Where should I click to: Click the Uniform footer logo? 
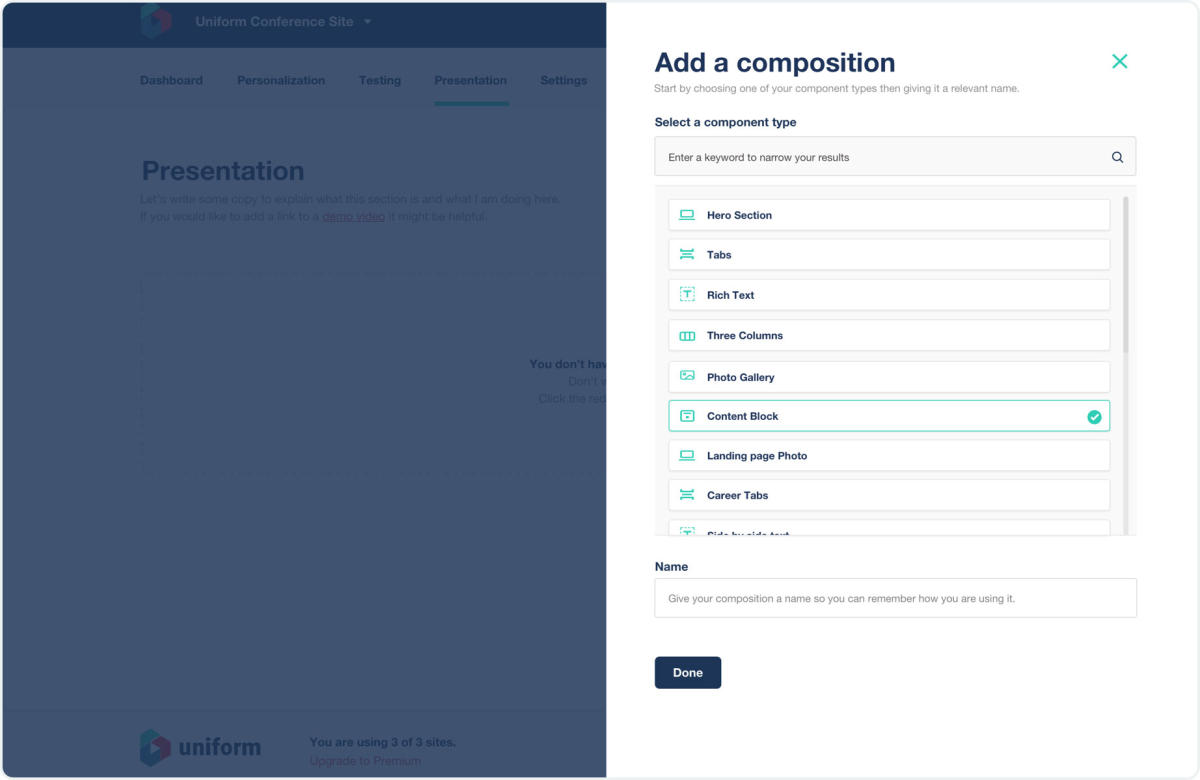pos(200,747)
